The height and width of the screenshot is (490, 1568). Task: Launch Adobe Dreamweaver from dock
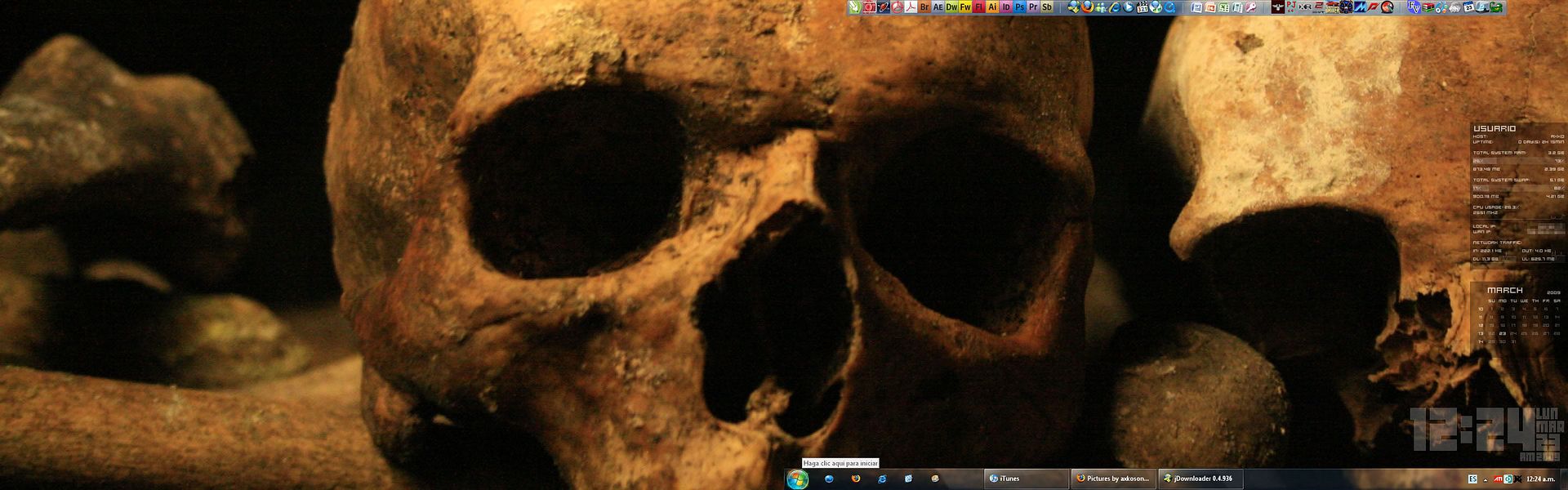(951, 7)
